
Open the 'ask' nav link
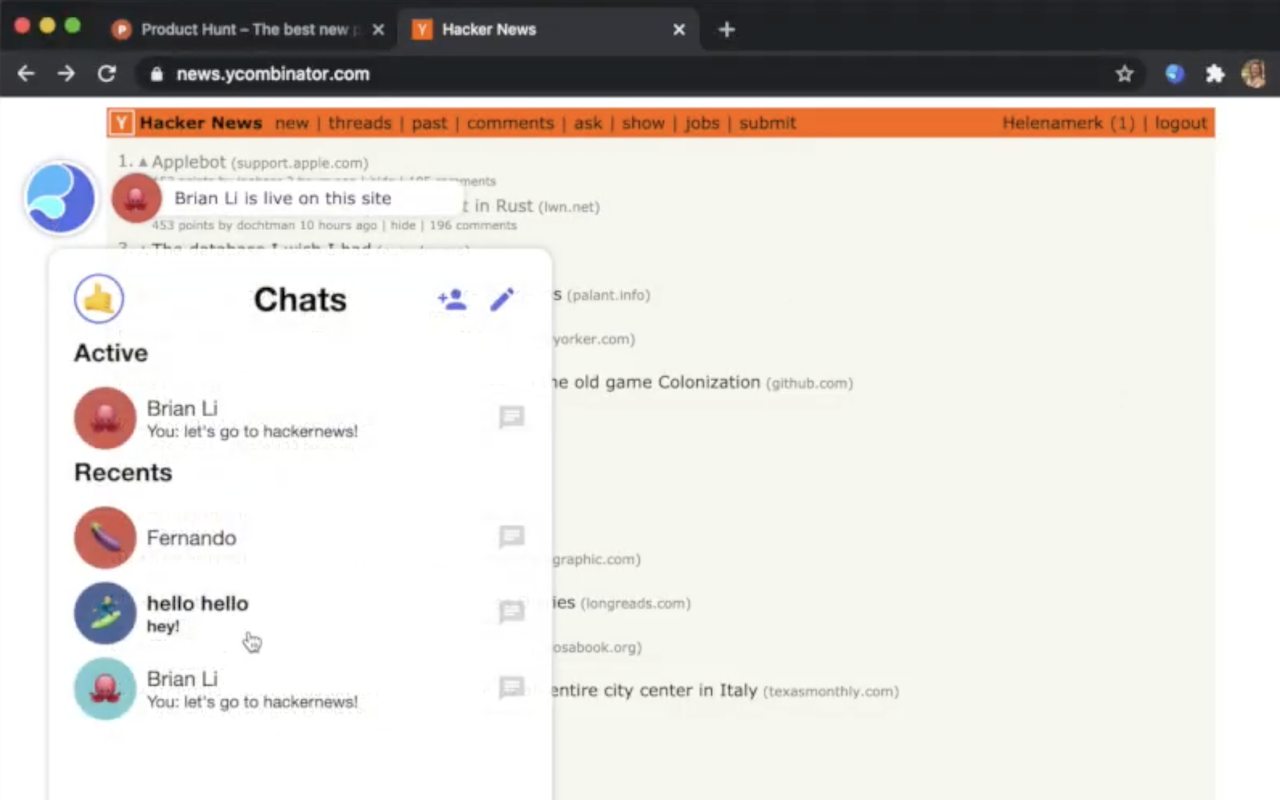(x=588, y=123)
